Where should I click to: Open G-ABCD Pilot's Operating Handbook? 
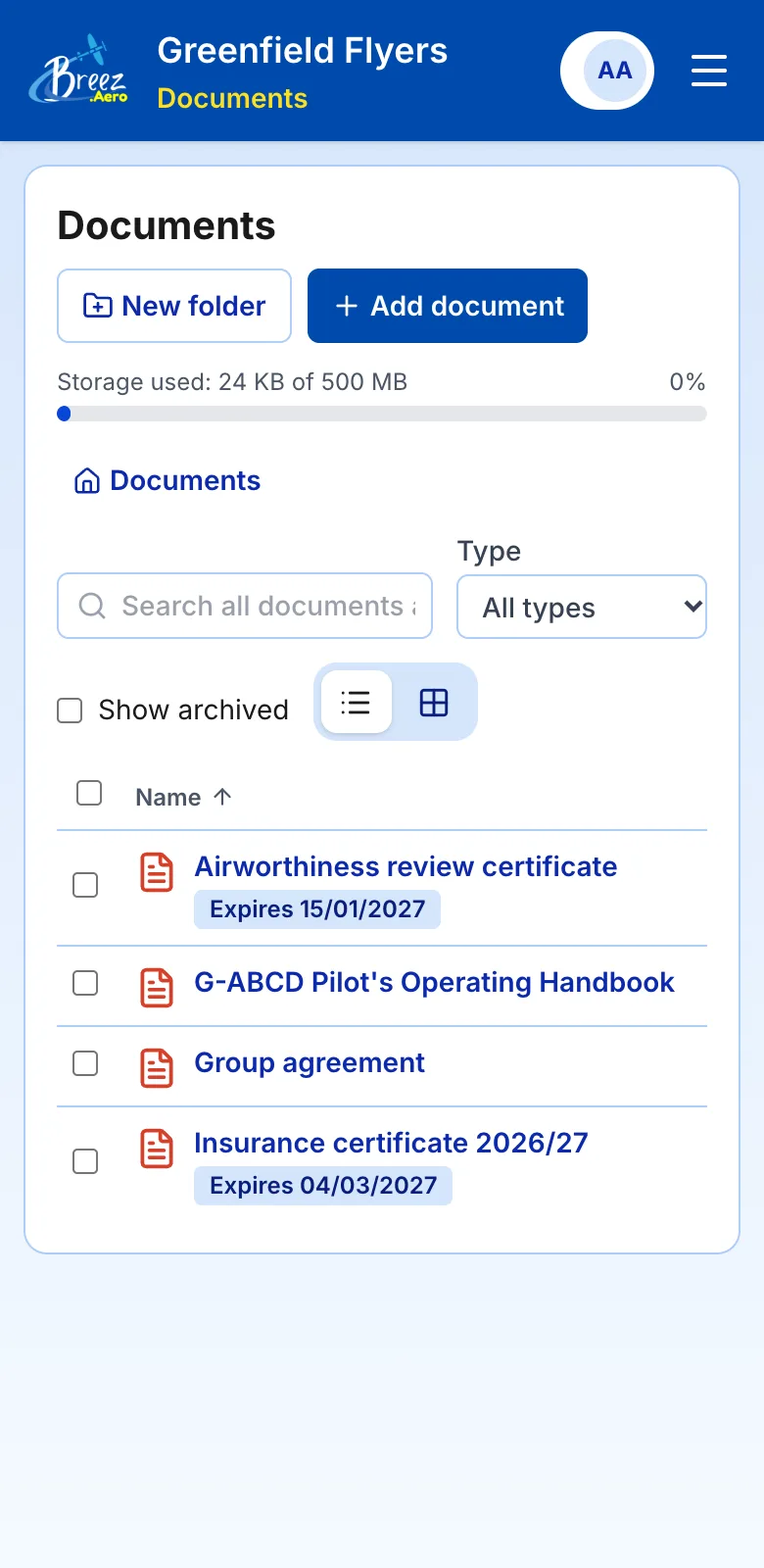click(434, 982)
